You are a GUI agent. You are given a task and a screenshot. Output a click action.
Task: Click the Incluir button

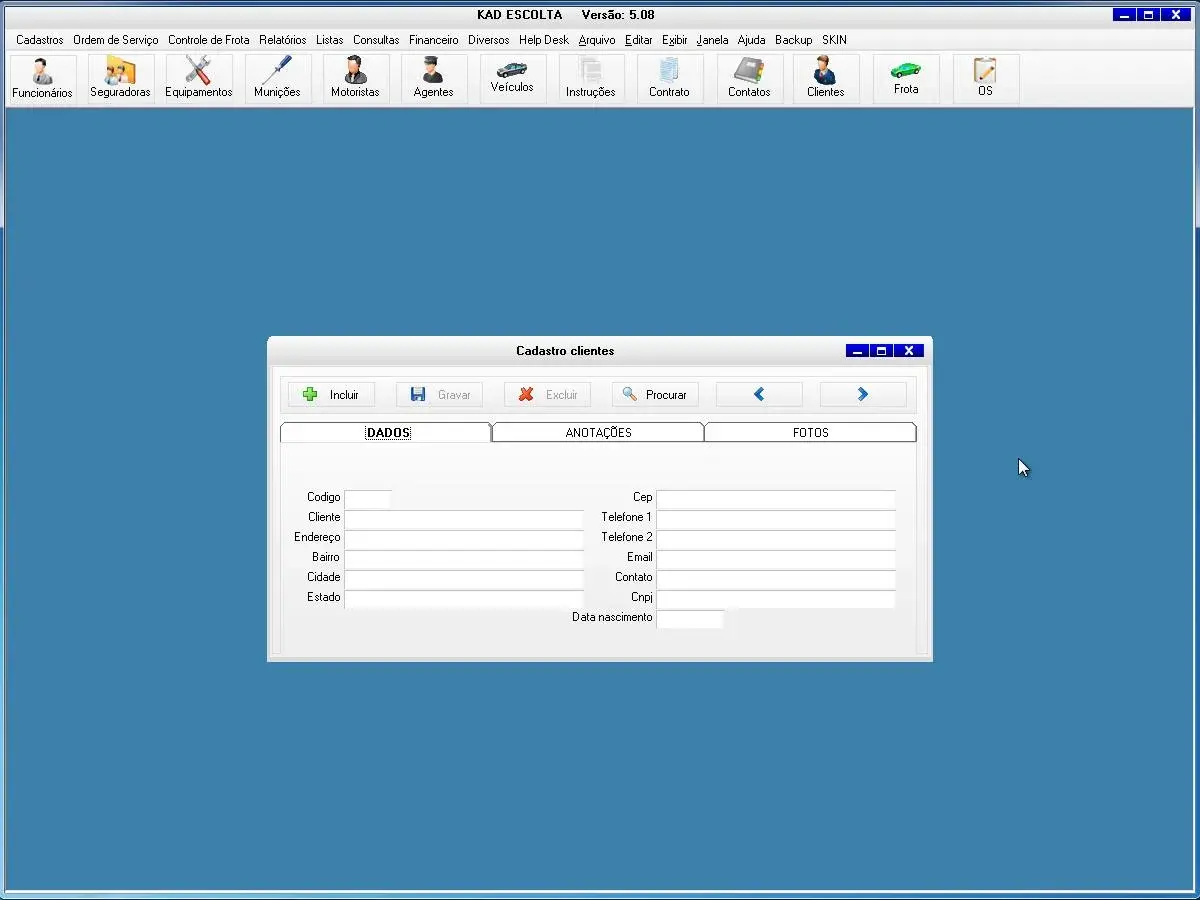pos(331,395)
